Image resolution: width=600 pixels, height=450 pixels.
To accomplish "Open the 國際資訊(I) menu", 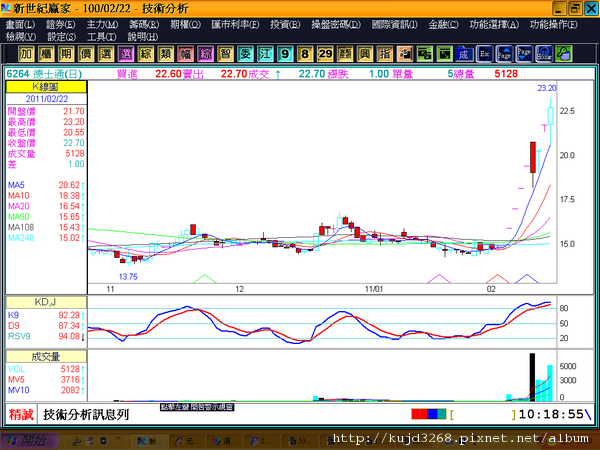I will tap(395, 24).
